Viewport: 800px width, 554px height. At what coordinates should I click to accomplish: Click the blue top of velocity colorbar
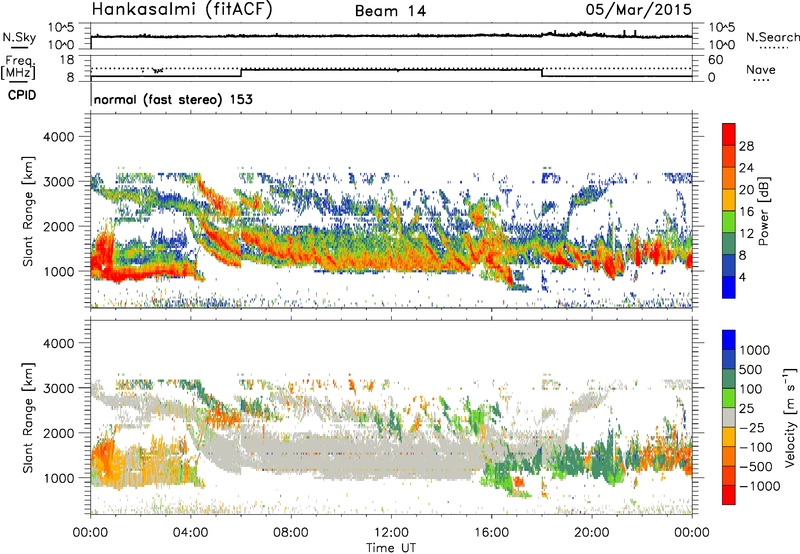pyautogui.click(x=729, y=340)
